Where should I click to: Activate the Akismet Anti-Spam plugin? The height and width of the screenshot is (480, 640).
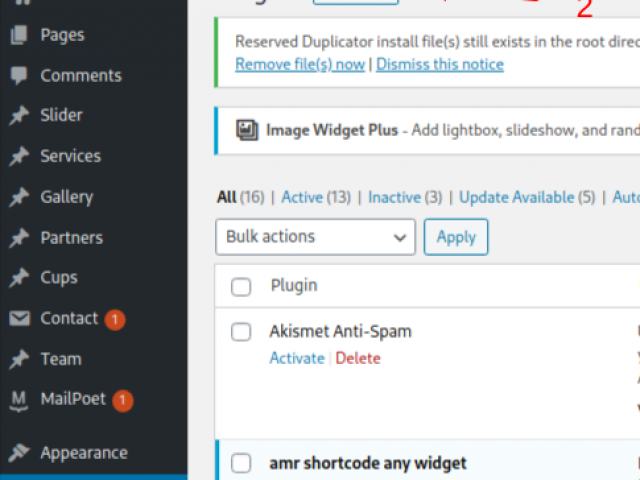click(x=296, y=358)
